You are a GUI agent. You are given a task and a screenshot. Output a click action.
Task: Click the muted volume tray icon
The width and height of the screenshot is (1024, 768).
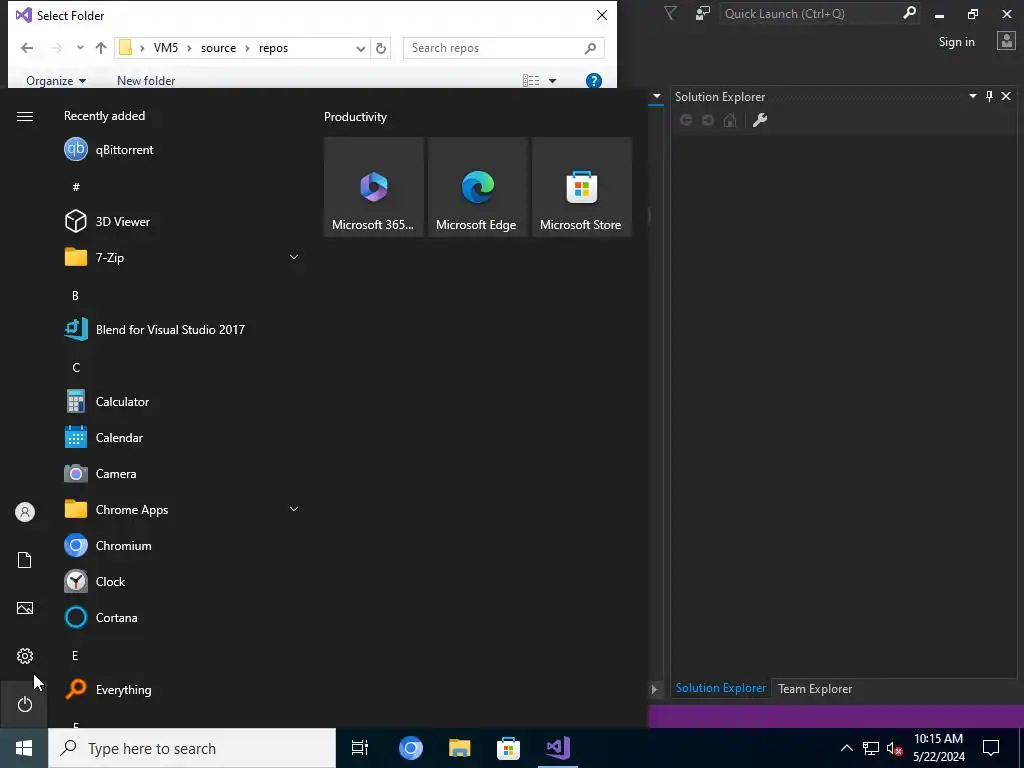[x=894, y=748]
